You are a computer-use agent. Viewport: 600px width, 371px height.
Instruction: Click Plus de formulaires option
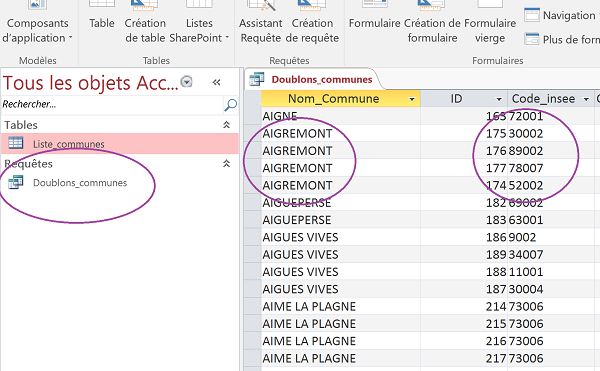click(561, 39)
